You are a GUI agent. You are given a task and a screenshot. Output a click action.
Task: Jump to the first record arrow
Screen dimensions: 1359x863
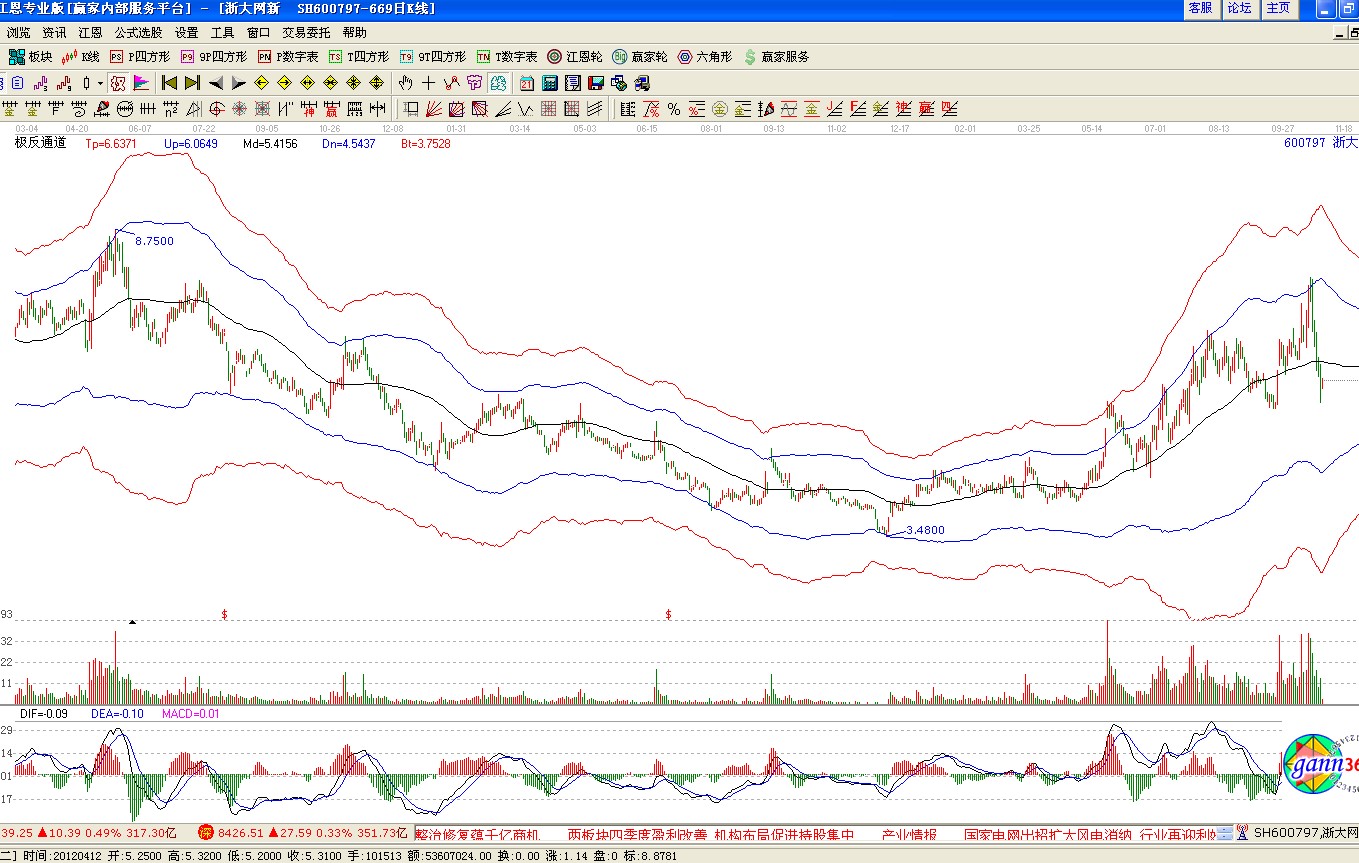point(169,83)
